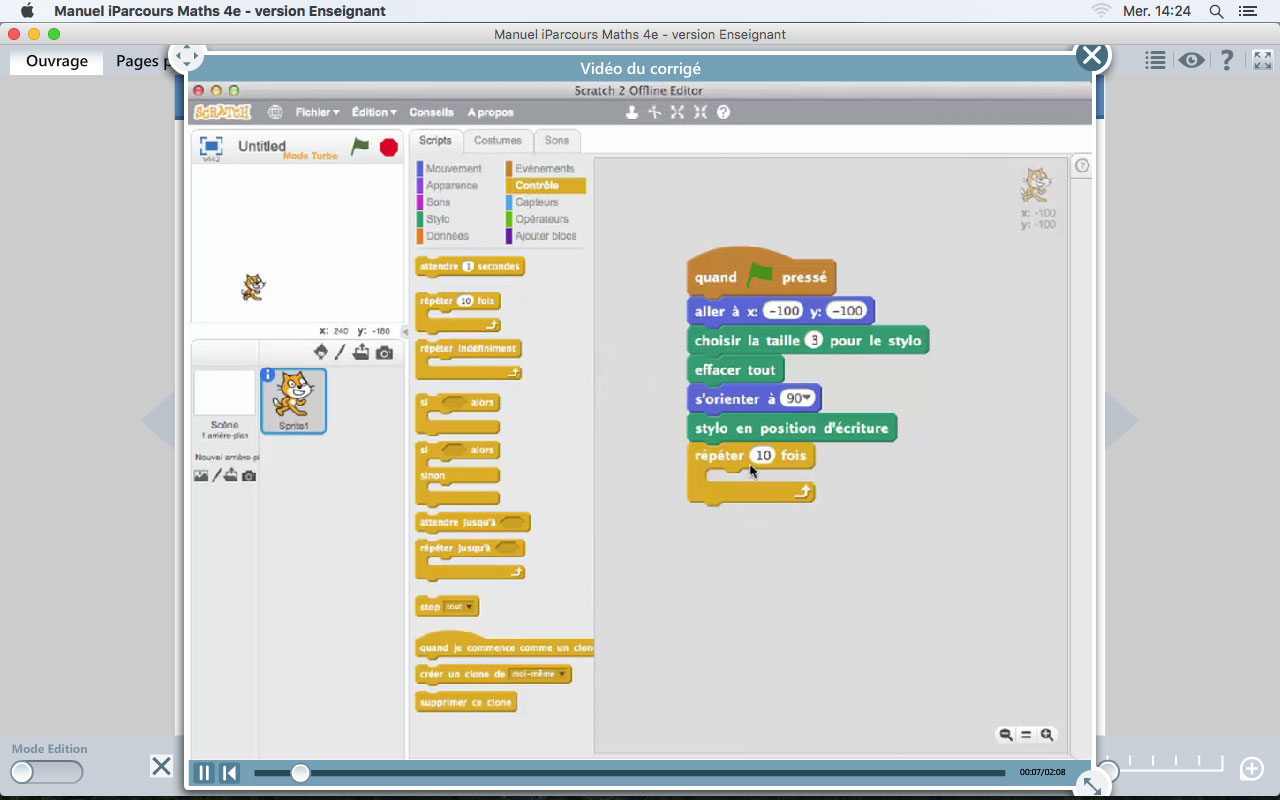Open the Conseils menu

[x=431, y=112]
